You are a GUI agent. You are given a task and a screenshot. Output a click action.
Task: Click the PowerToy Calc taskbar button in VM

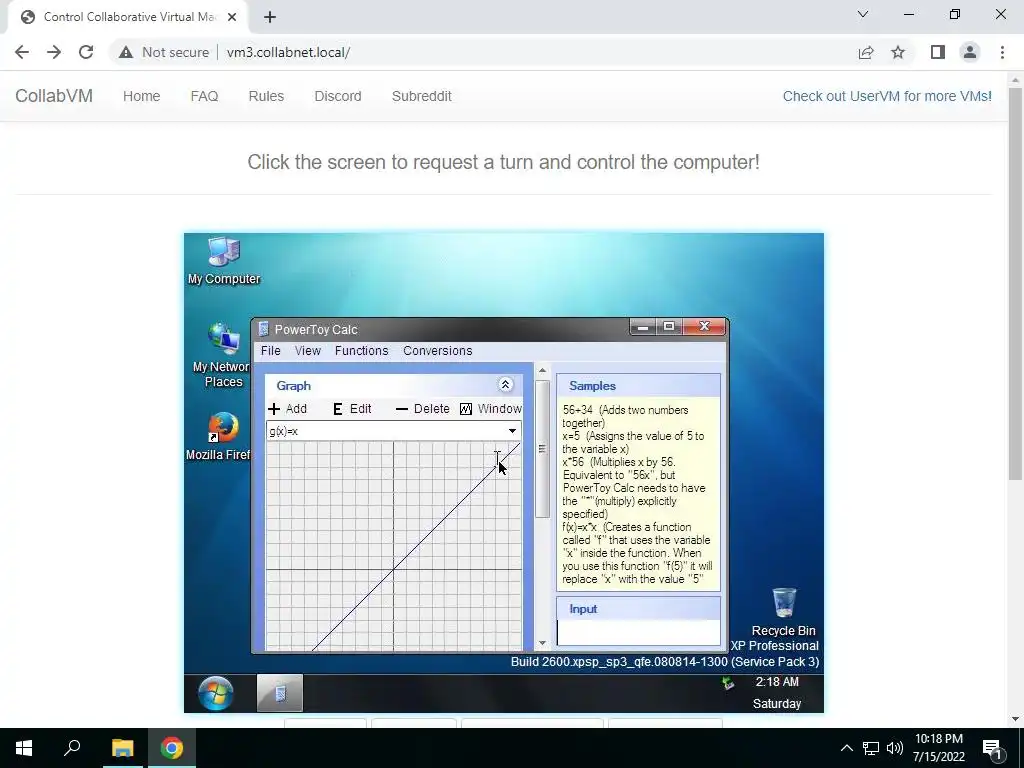tap(280, 693)
